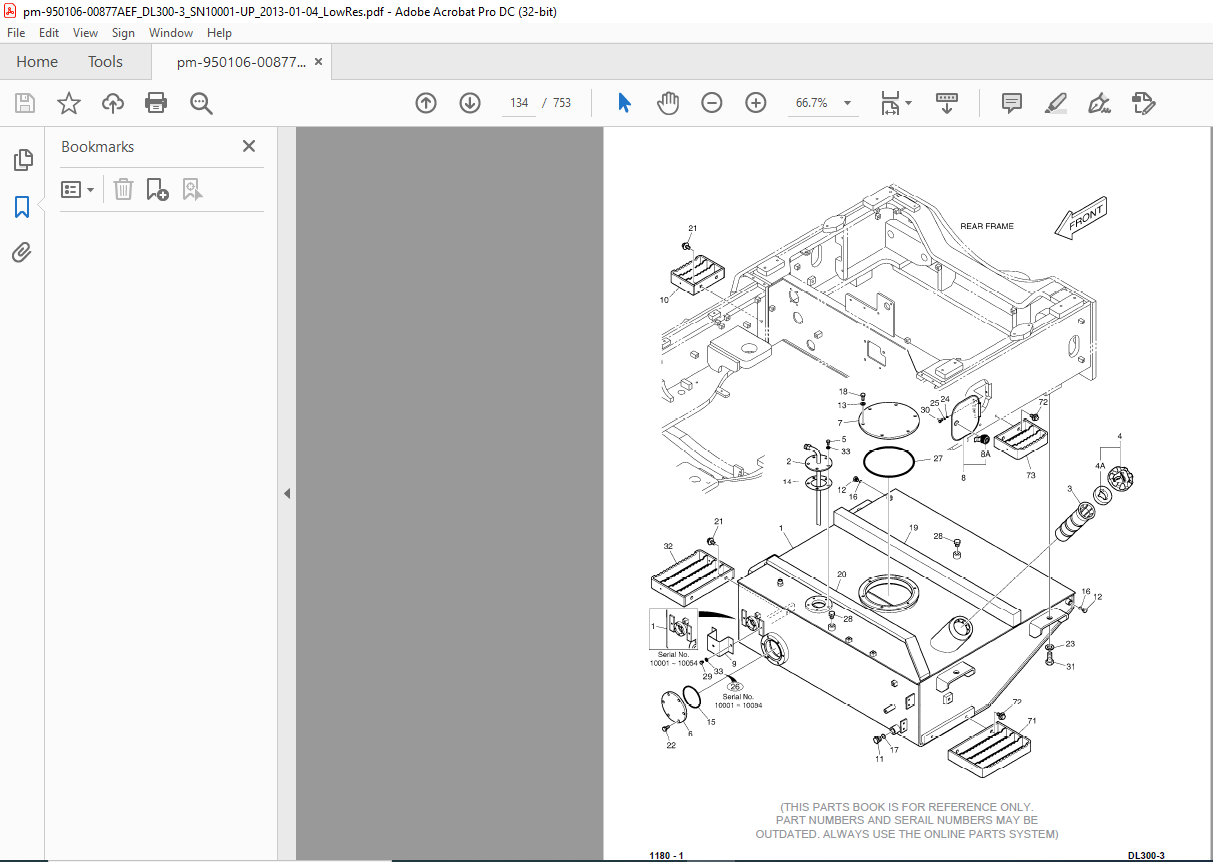
Task: Switch to the Tools tab
Action: (105, 62)
